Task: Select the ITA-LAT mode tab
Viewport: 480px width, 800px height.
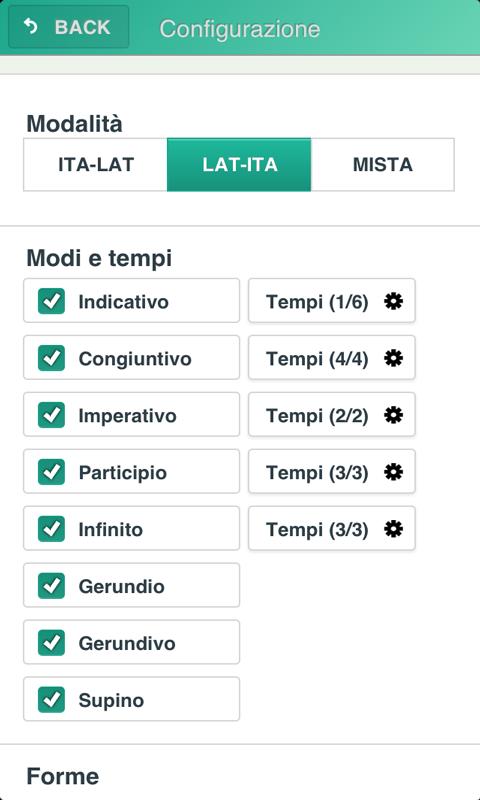Action: coord(95,165)
